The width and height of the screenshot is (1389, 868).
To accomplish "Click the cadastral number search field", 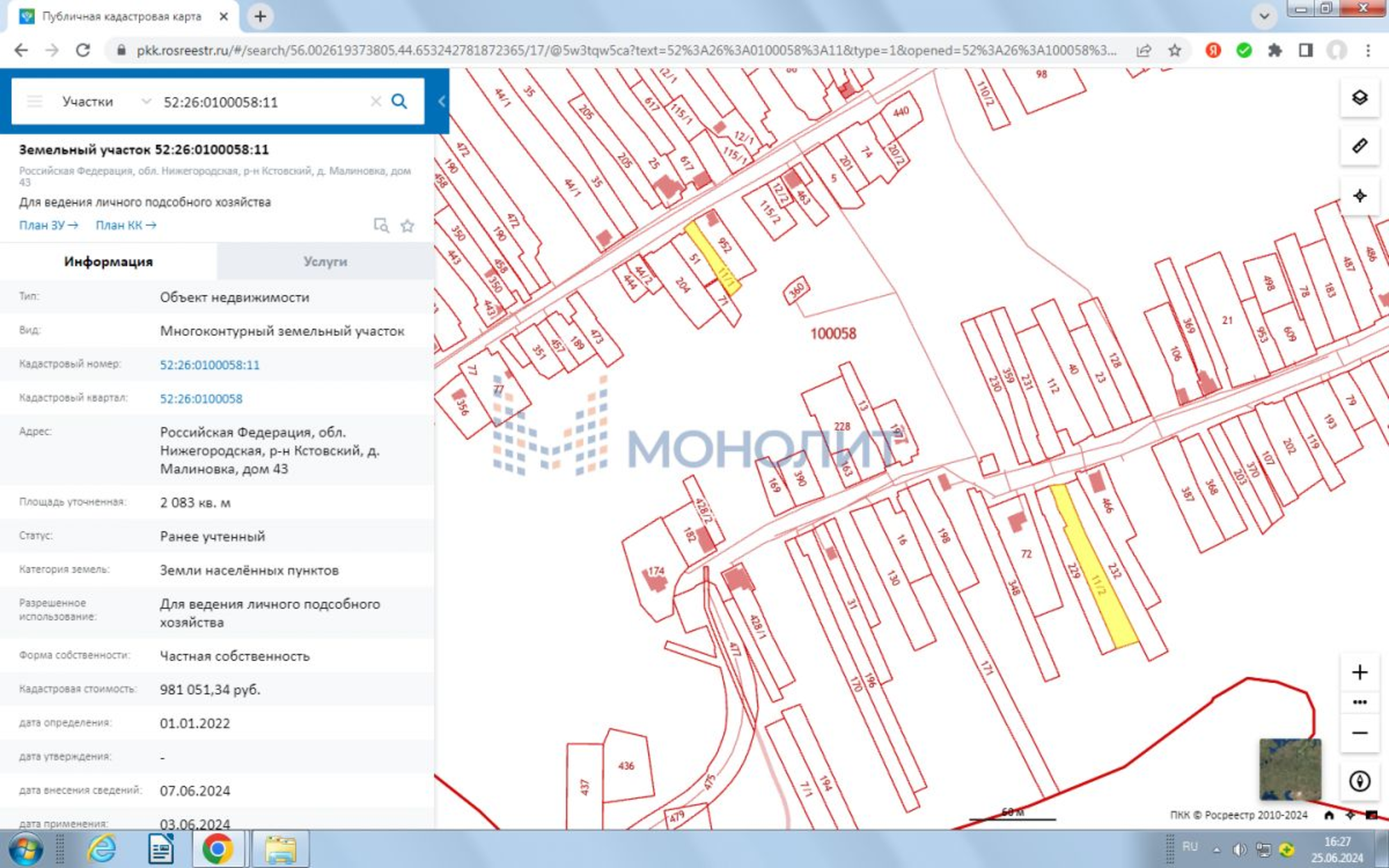I will 260,102.
